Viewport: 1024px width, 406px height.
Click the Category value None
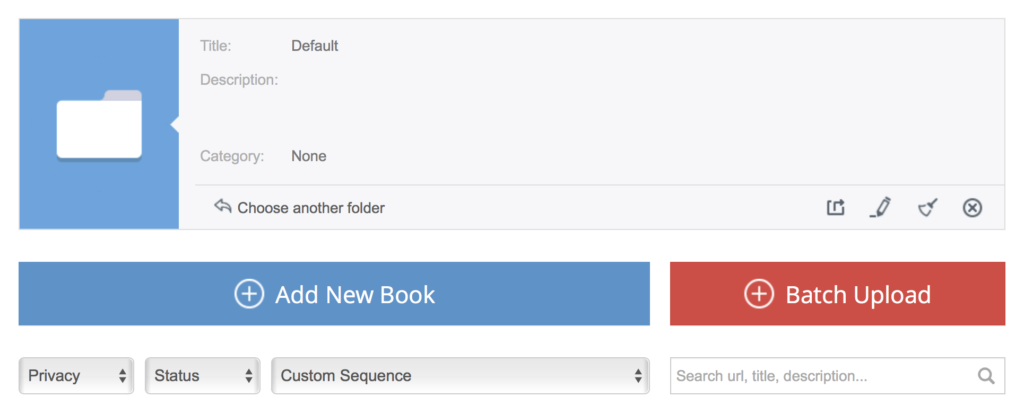coord(309,156)
